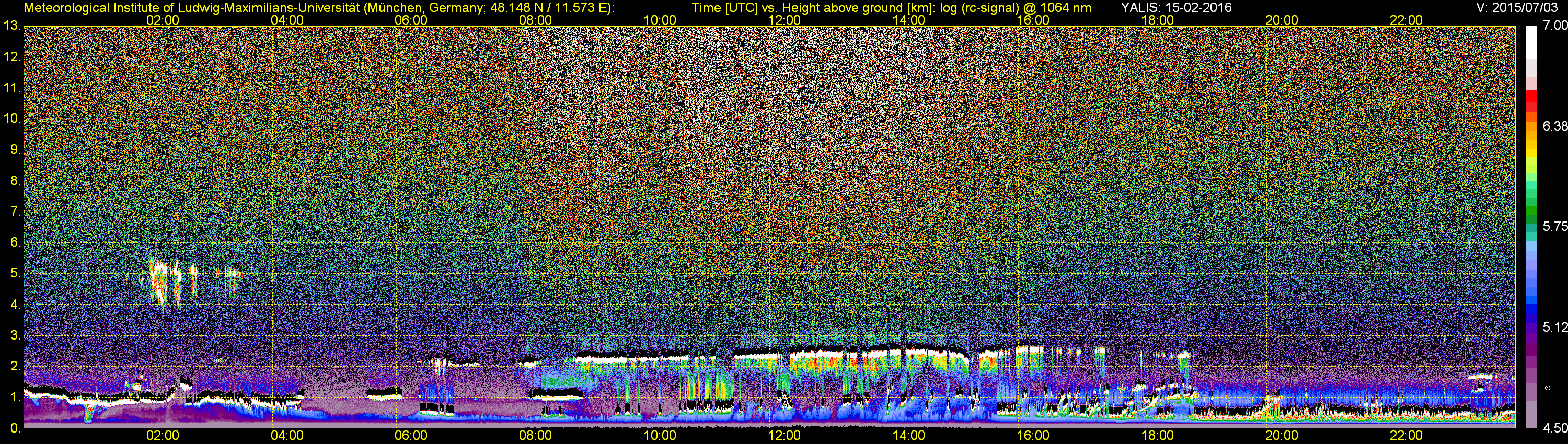Click the small "eq" label beside the color scale
This screenshot has height=444, width=1568.
pos(1548,388)
